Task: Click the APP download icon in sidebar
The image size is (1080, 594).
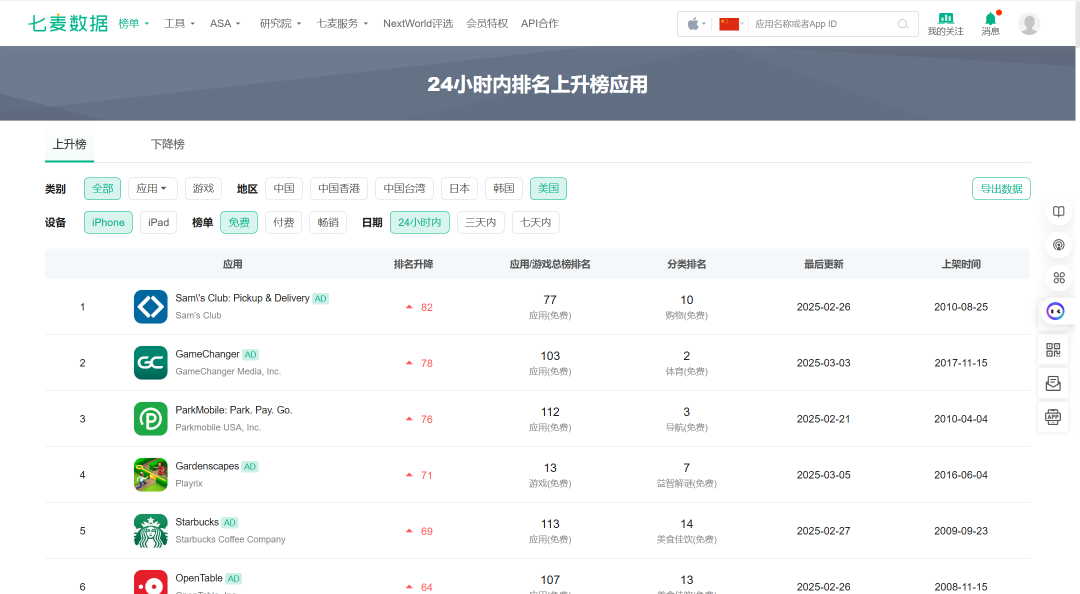Action: tap(1053, 416)
